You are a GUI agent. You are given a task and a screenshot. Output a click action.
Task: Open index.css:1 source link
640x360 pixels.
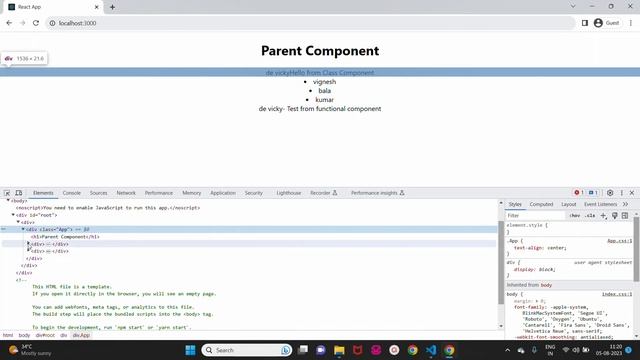617,294
